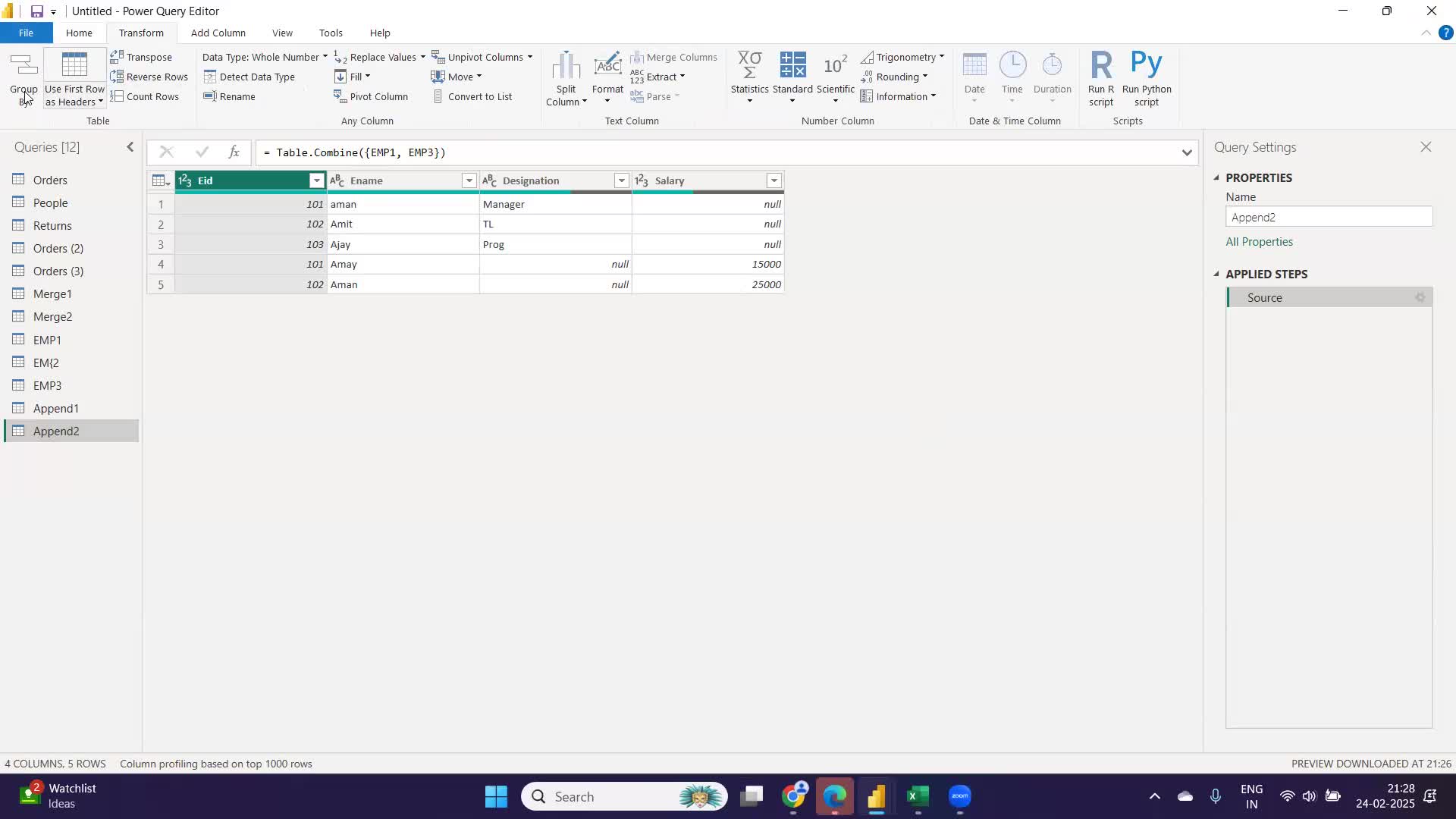Expand the formula bar chevron
The image size is (1456, 819).
[1187, 152]
